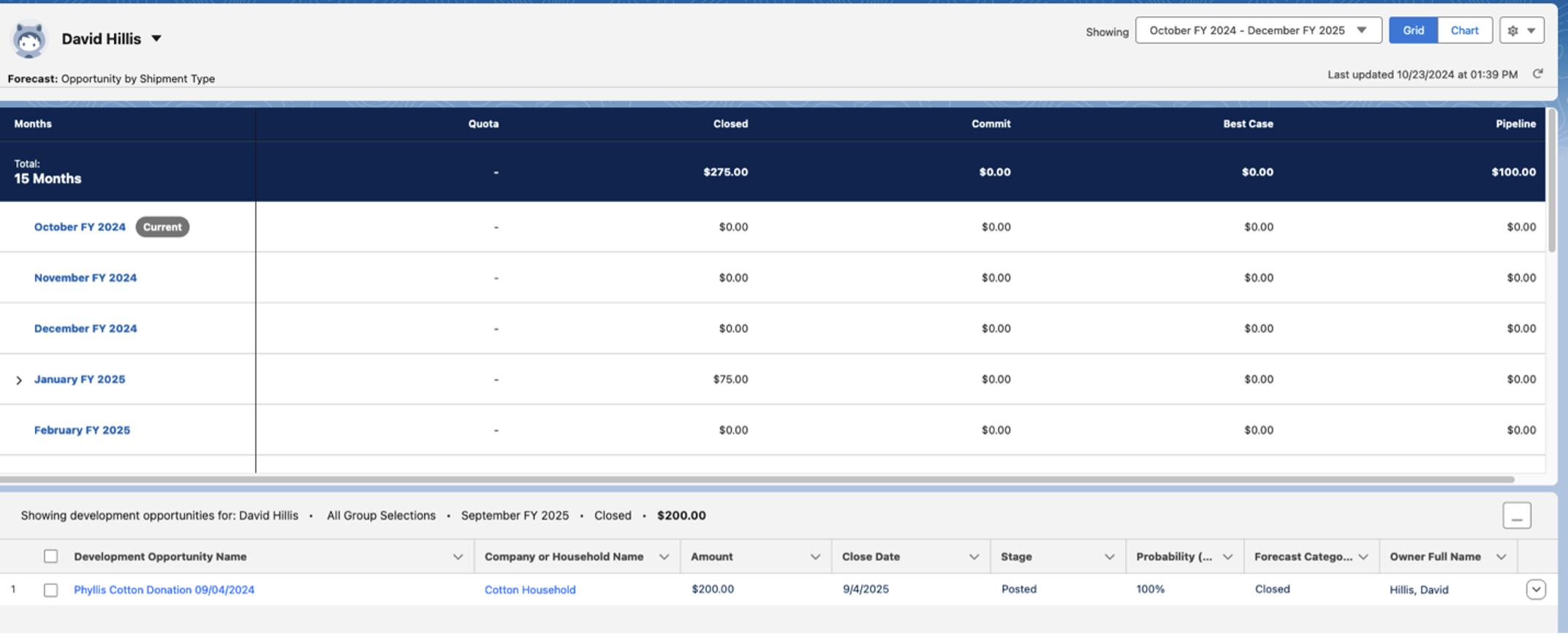Open row actions menu for Phyllis Cotton Donation
The height and width of the screenshot is (636, 1568).
tap(1535, 589)
